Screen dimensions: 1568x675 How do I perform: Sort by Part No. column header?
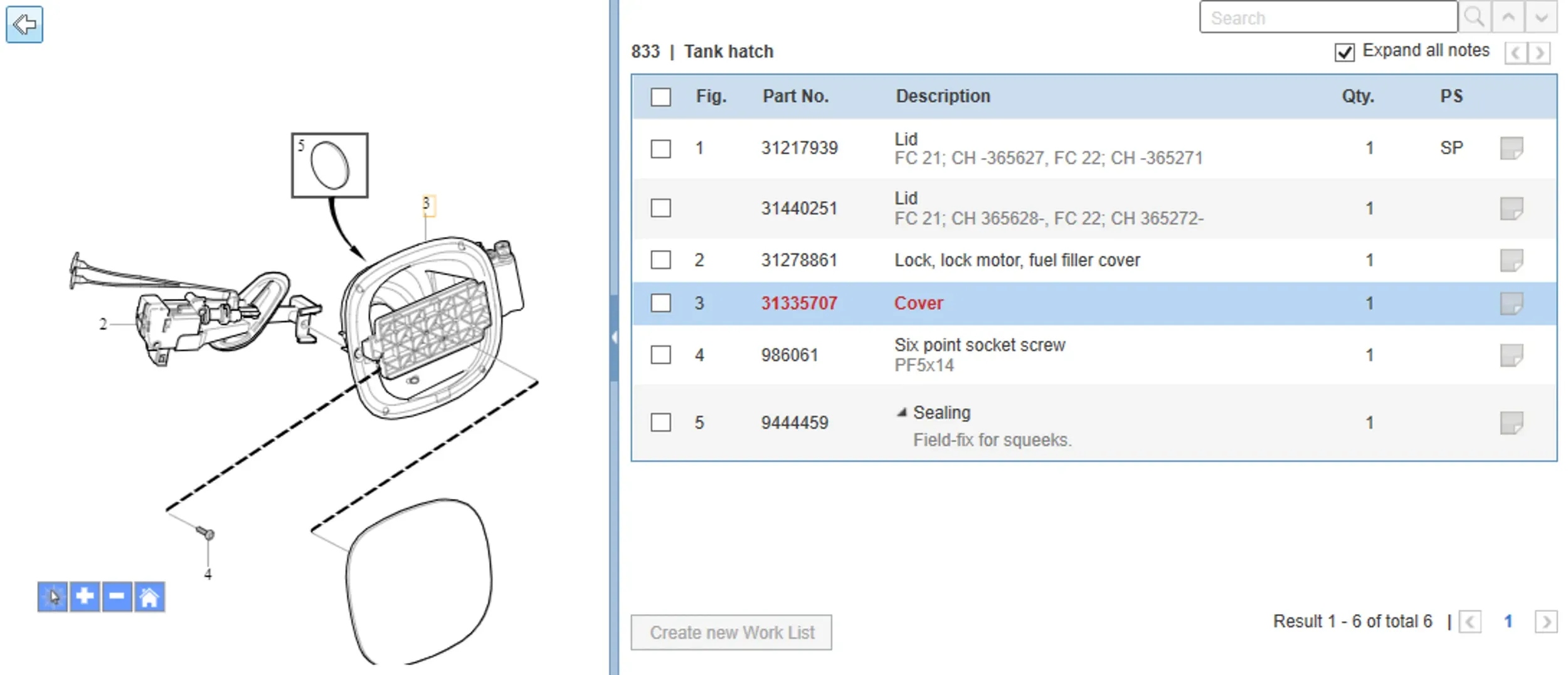tap(795, 96)
